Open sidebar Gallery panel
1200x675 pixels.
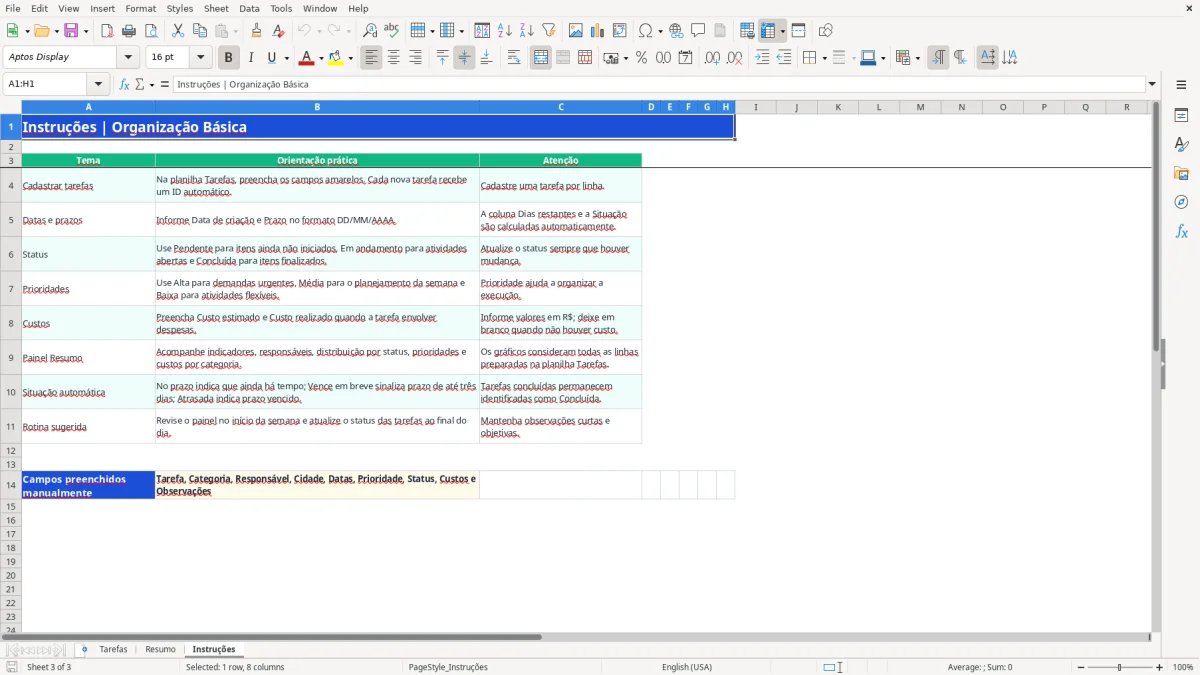tap(1181, 174)
